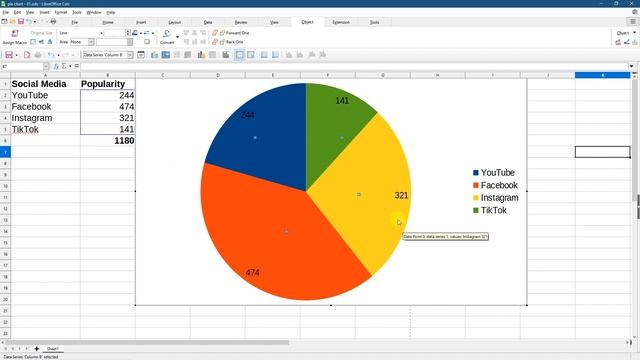Click the horizontal scrollbar at bottom
The image size is (640, 360).
coord(147,342)
